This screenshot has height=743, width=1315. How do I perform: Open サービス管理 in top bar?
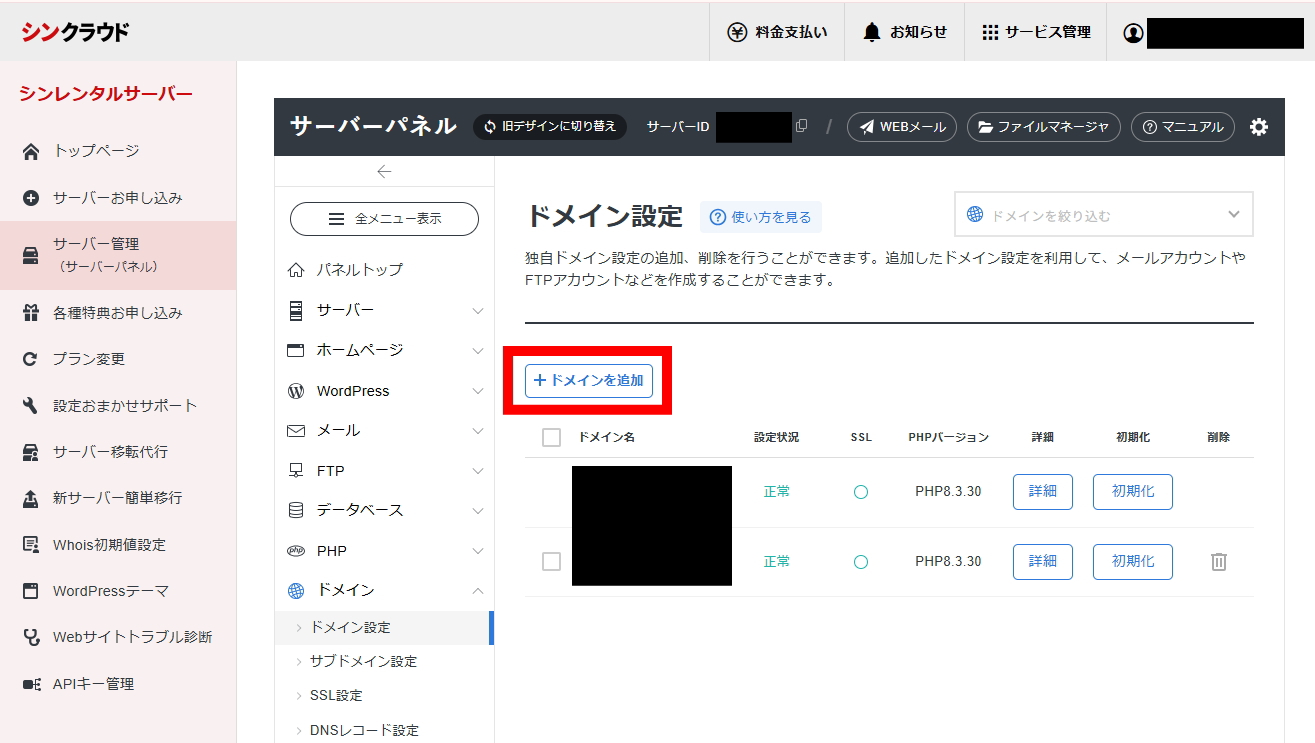[x=1036, y=32]
